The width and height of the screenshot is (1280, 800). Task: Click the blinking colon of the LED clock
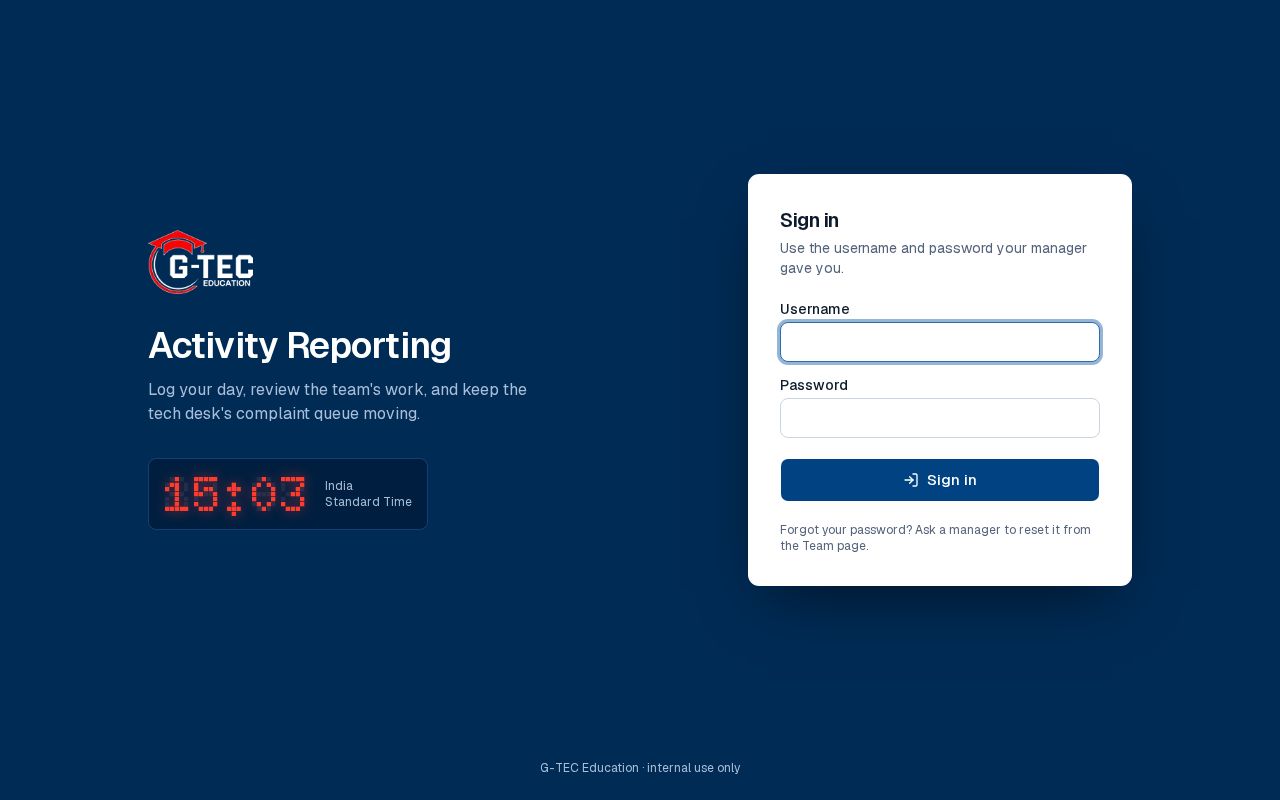[234, 497]
